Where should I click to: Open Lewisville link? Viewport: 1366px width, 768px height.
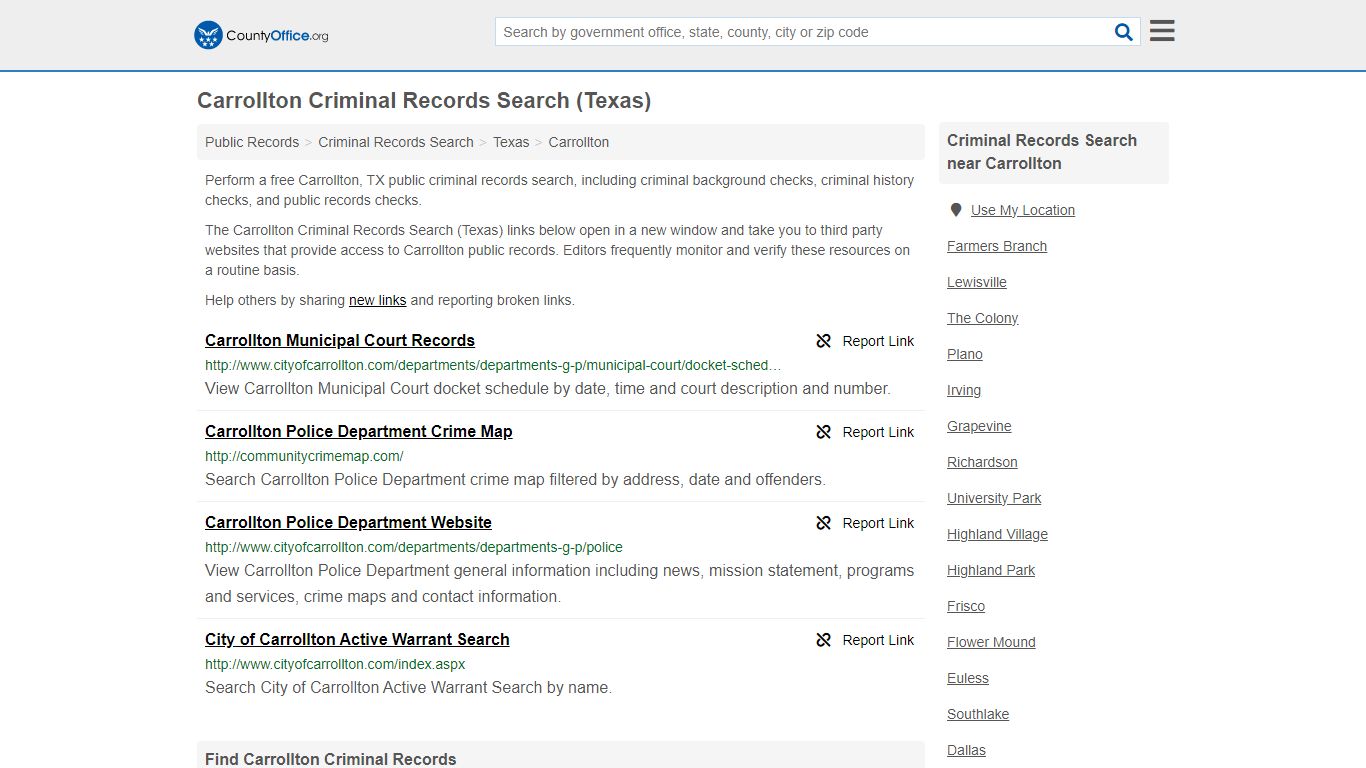click(x=977, y=282)
